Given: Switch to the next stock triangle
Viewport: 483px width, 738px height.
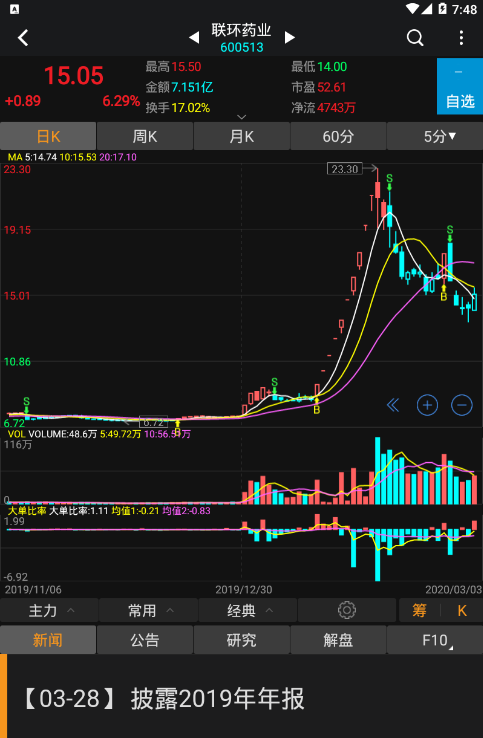Looking at the screenshot, I should tap(290, 38).
